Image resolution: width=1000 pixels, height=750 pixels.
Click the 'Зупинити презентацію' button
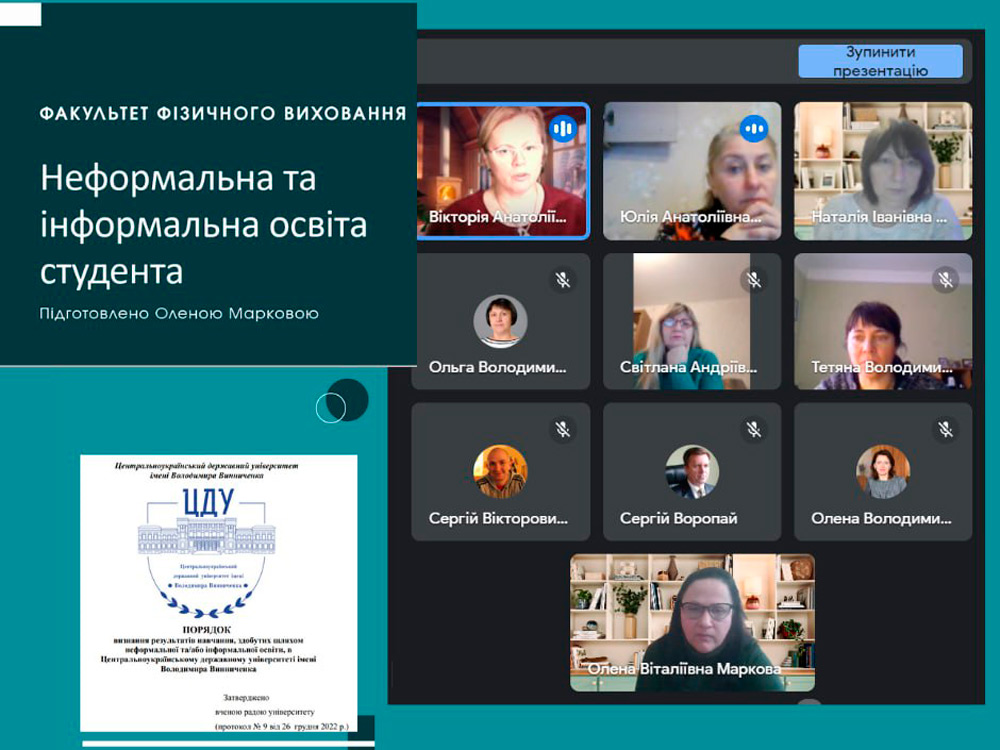[880, 61]
